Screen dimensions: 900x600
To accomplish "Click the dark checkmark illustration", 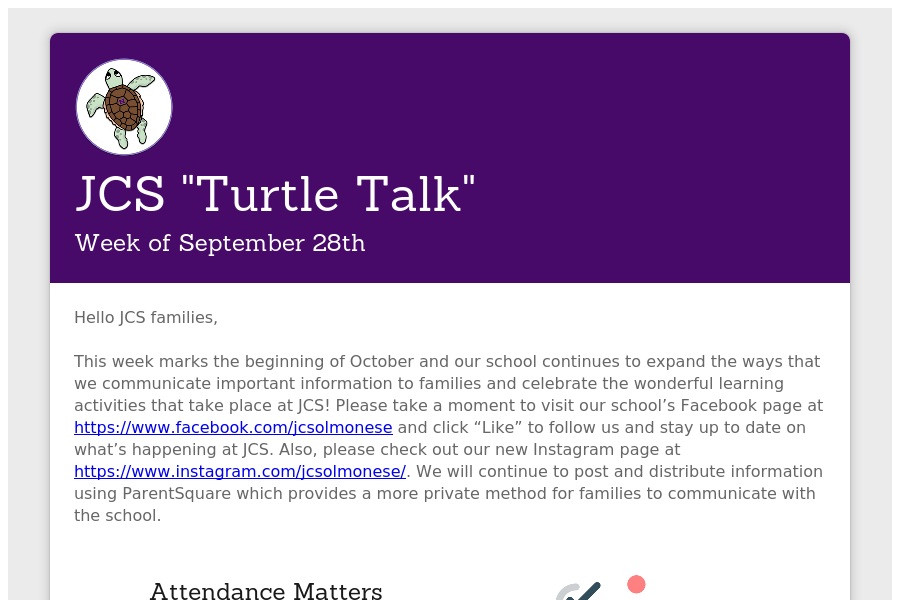I will click(585, 591).
